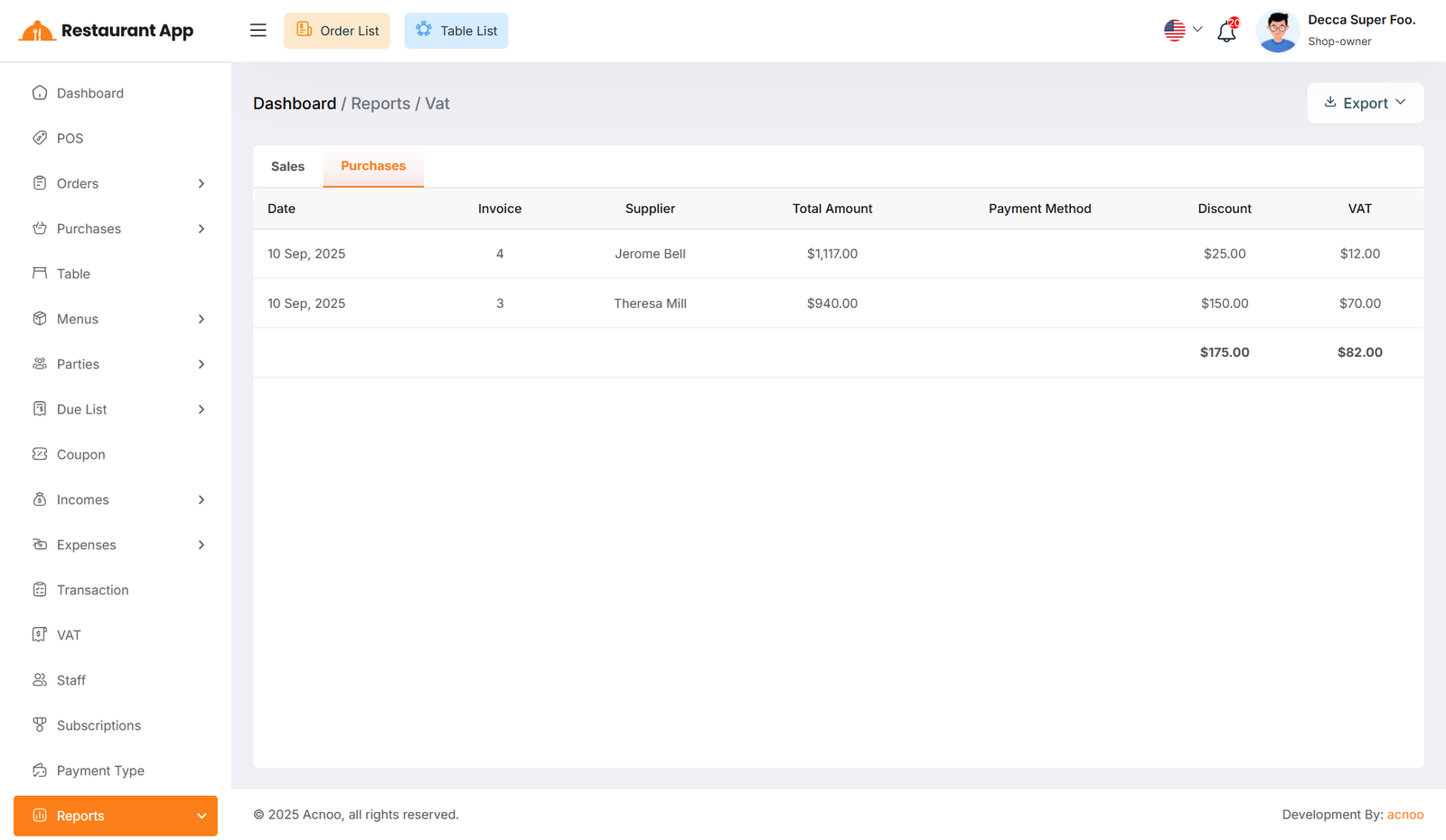Open the Export dropdown
Screen dimensions: 1446x840
pos(1365,103)
